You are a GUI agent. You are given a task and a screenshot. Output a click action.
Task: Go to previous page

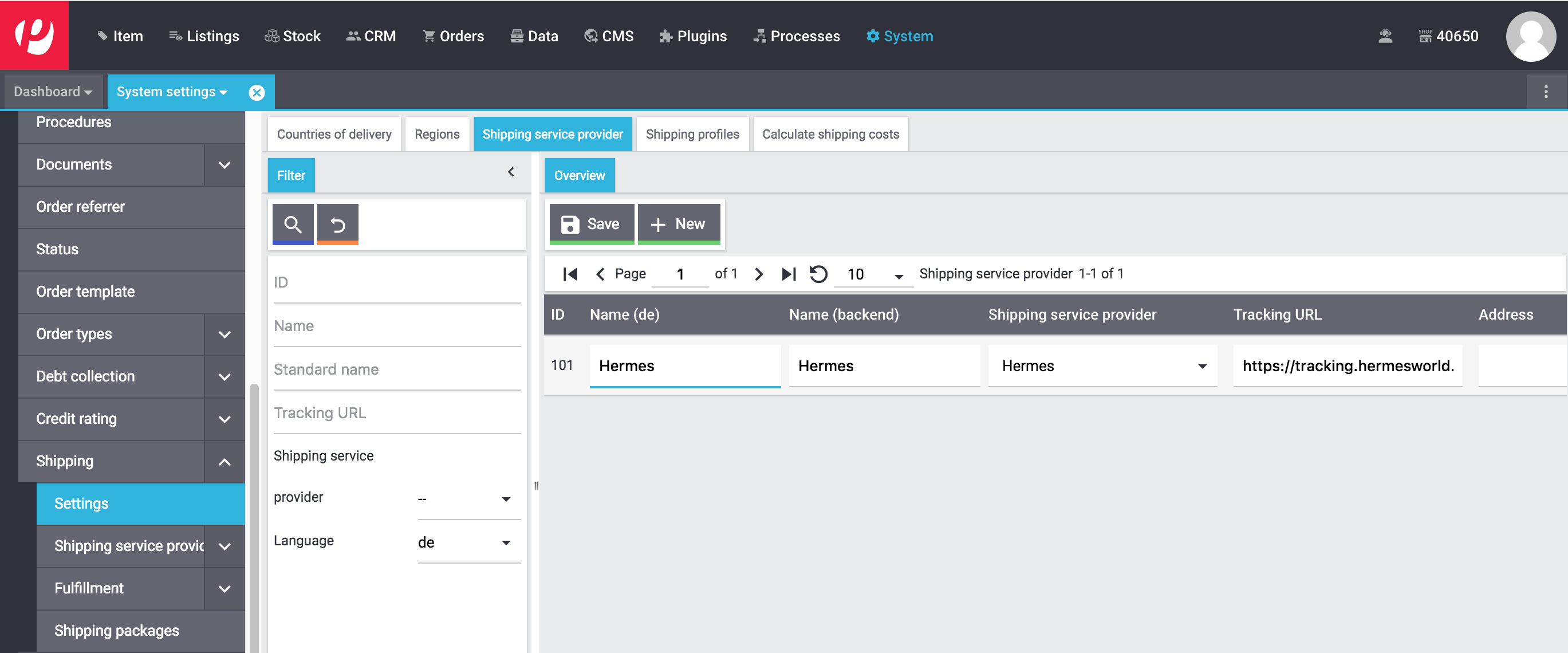click(x=600, y=274)
